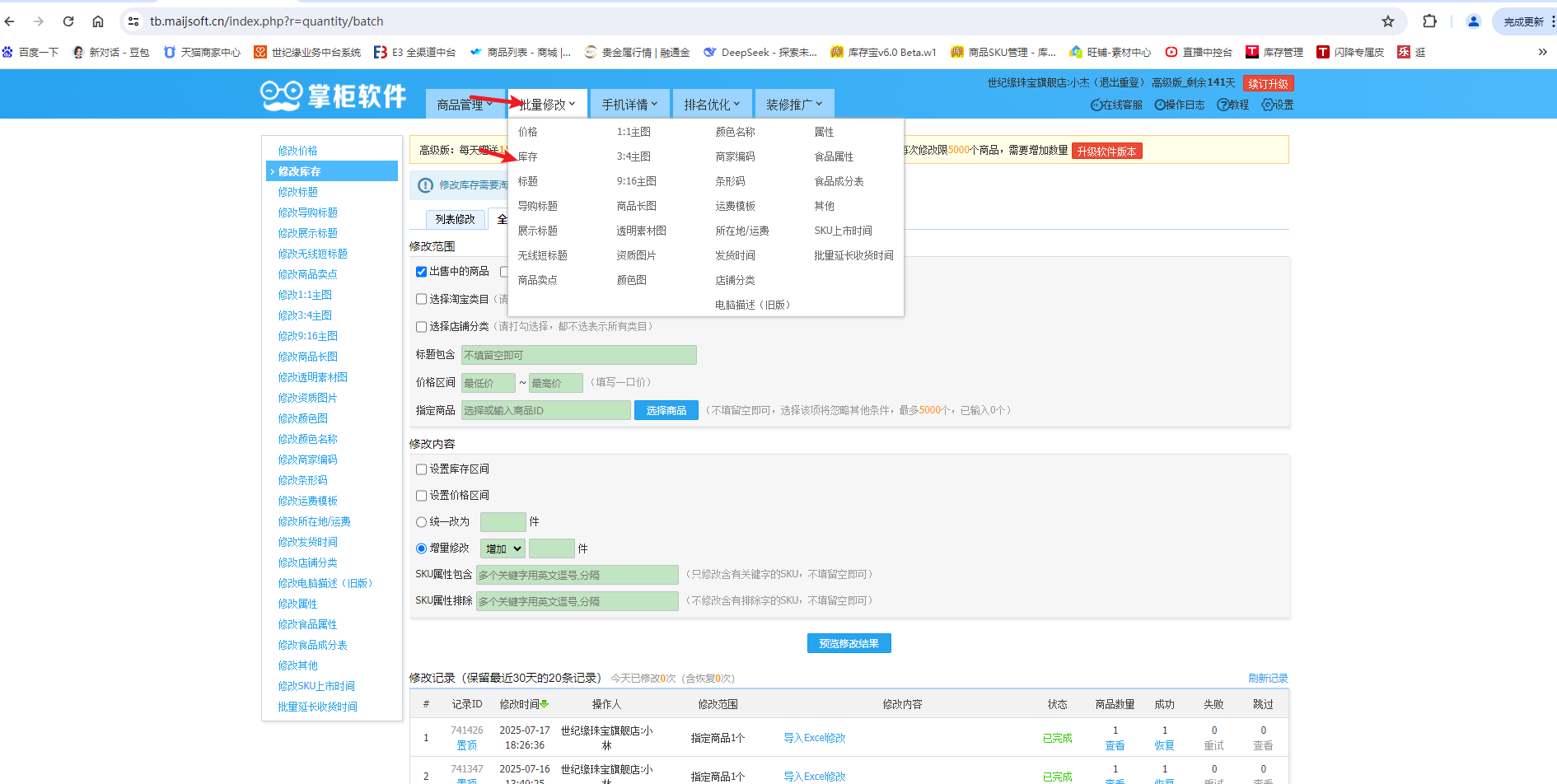Uncheck the 出售中的商品 checkbox

(421, 272)
